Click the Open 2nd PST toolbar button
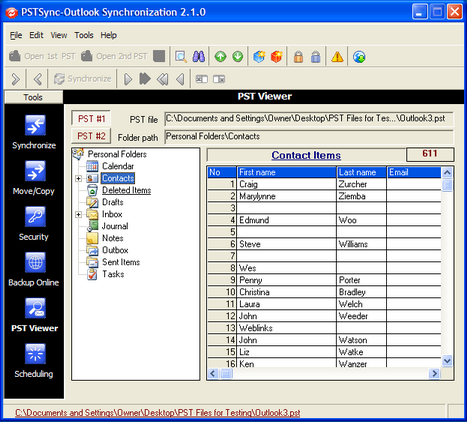 pyautogui.click(x=115, y=56)
